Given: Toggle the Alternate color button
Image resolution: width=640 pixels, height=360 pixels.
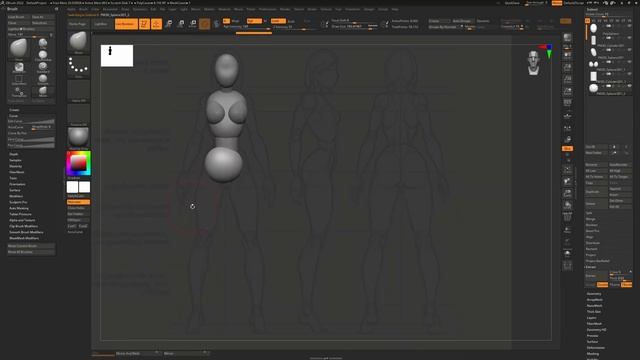Looking at the screenshot, I should [x=78, y=202].
